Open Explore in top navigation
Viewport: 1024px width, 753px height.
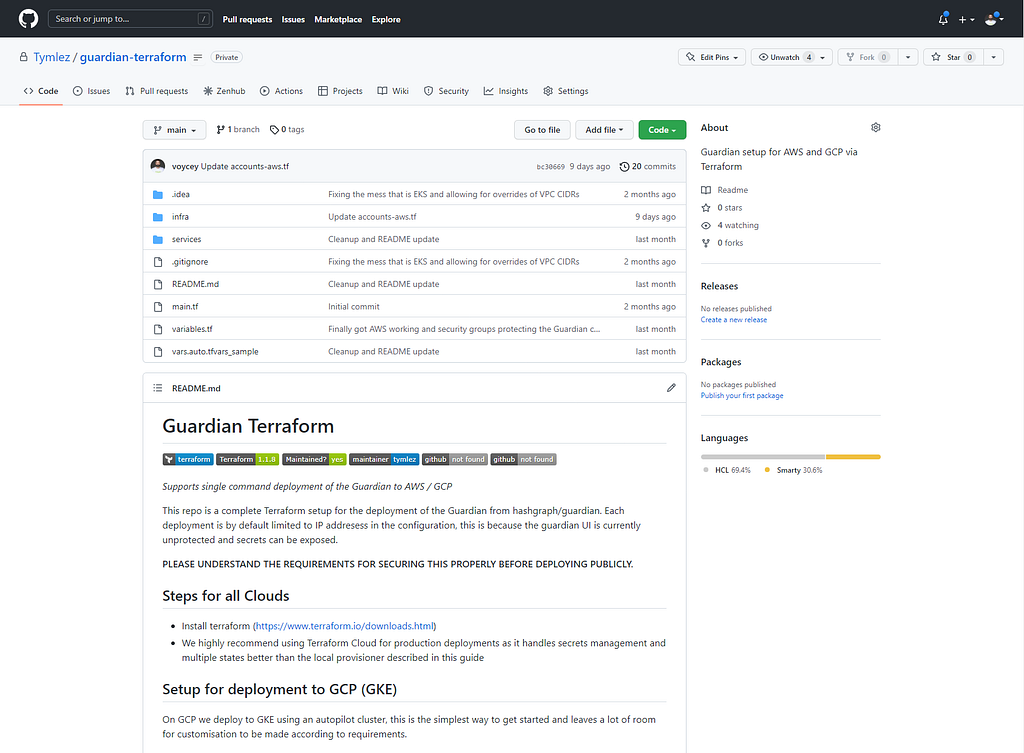coord(386,20)
